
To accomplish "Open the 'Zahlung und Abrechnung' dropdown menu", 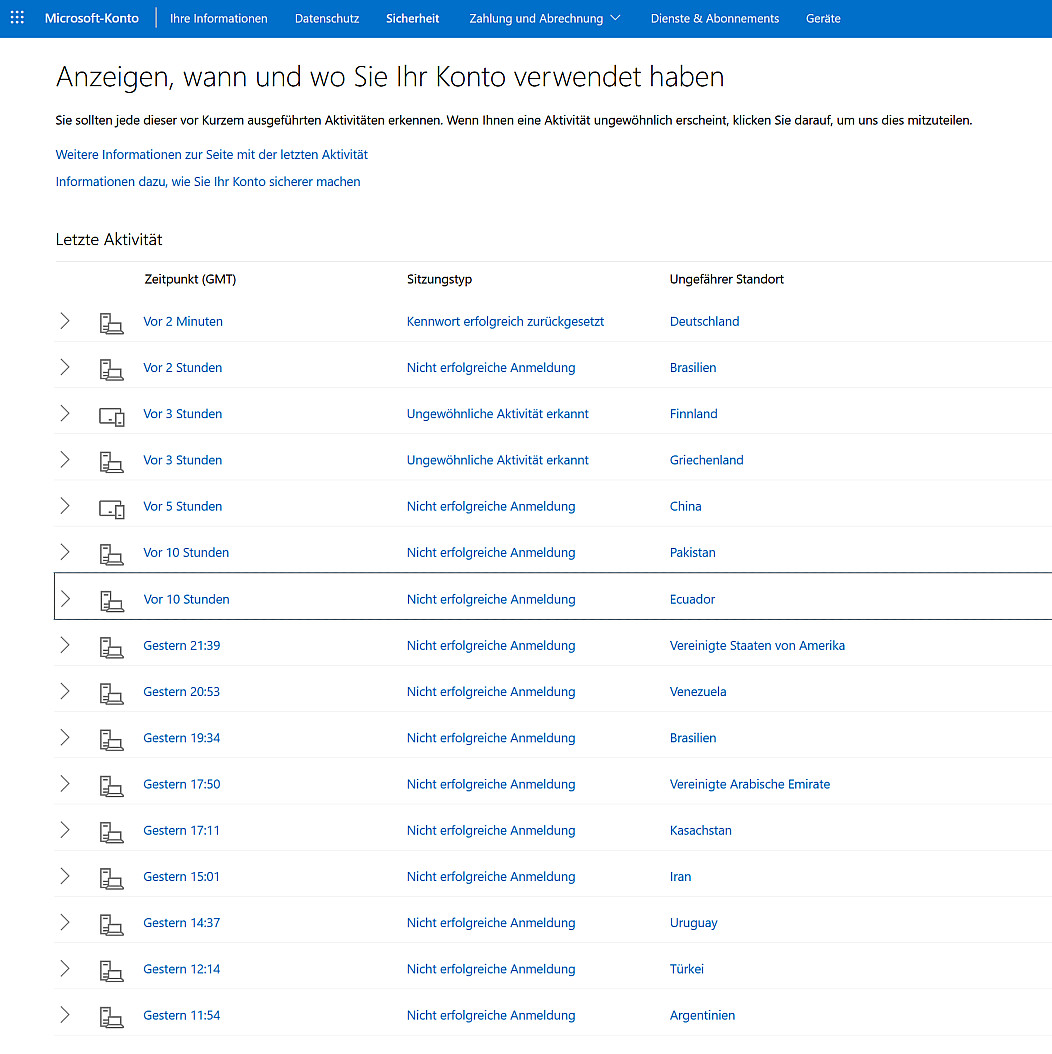I will click(544, 18).
